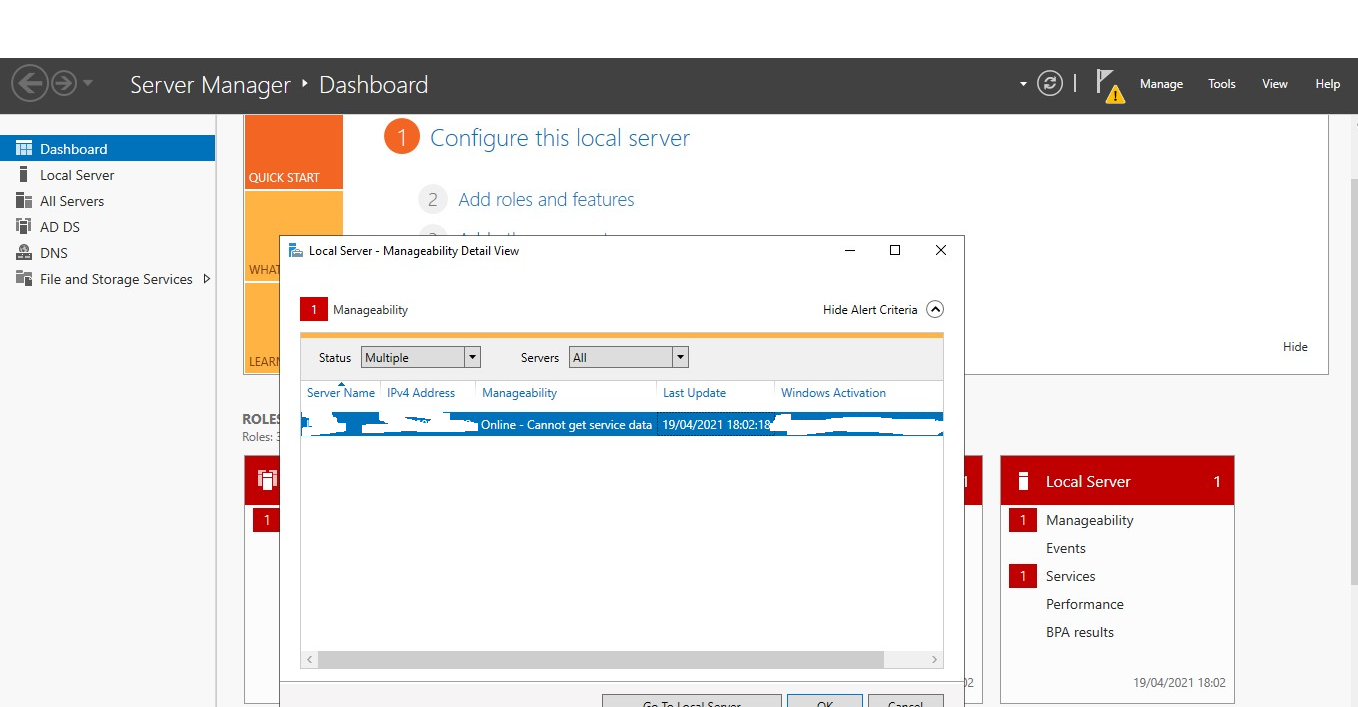
Task: Open the Notifications flag with warning
Action: [1108, 85]
